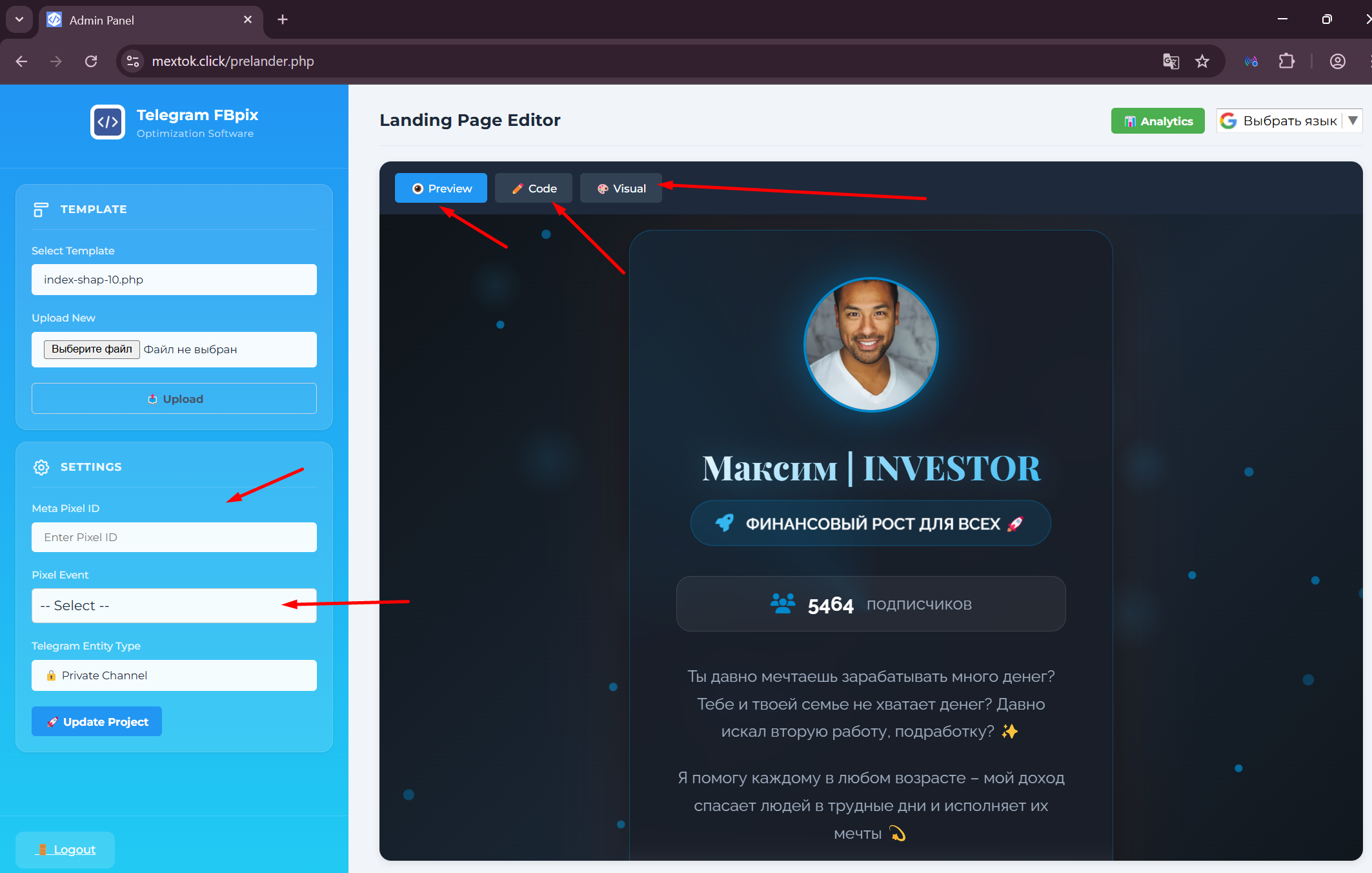
Task: Expand the Pixel Event select menu
Action: tap(174, 606)
